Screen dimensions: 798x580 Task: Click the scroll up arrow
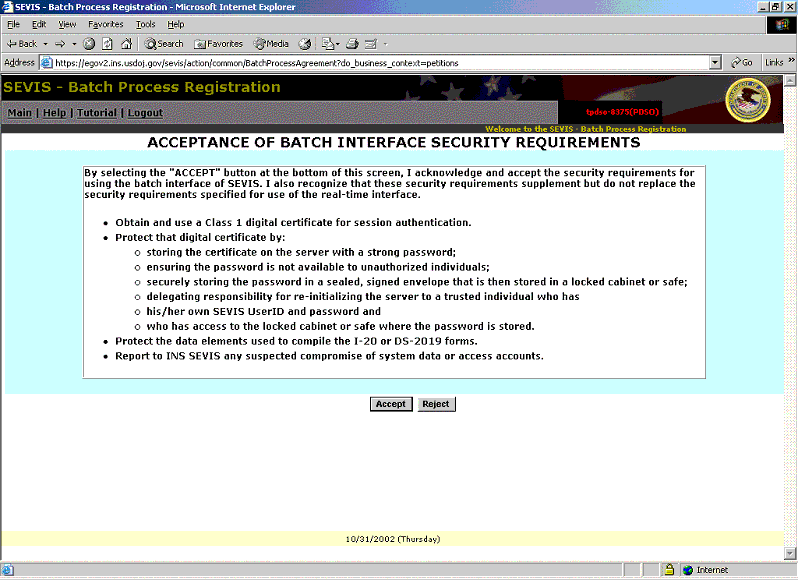point(790,80)
